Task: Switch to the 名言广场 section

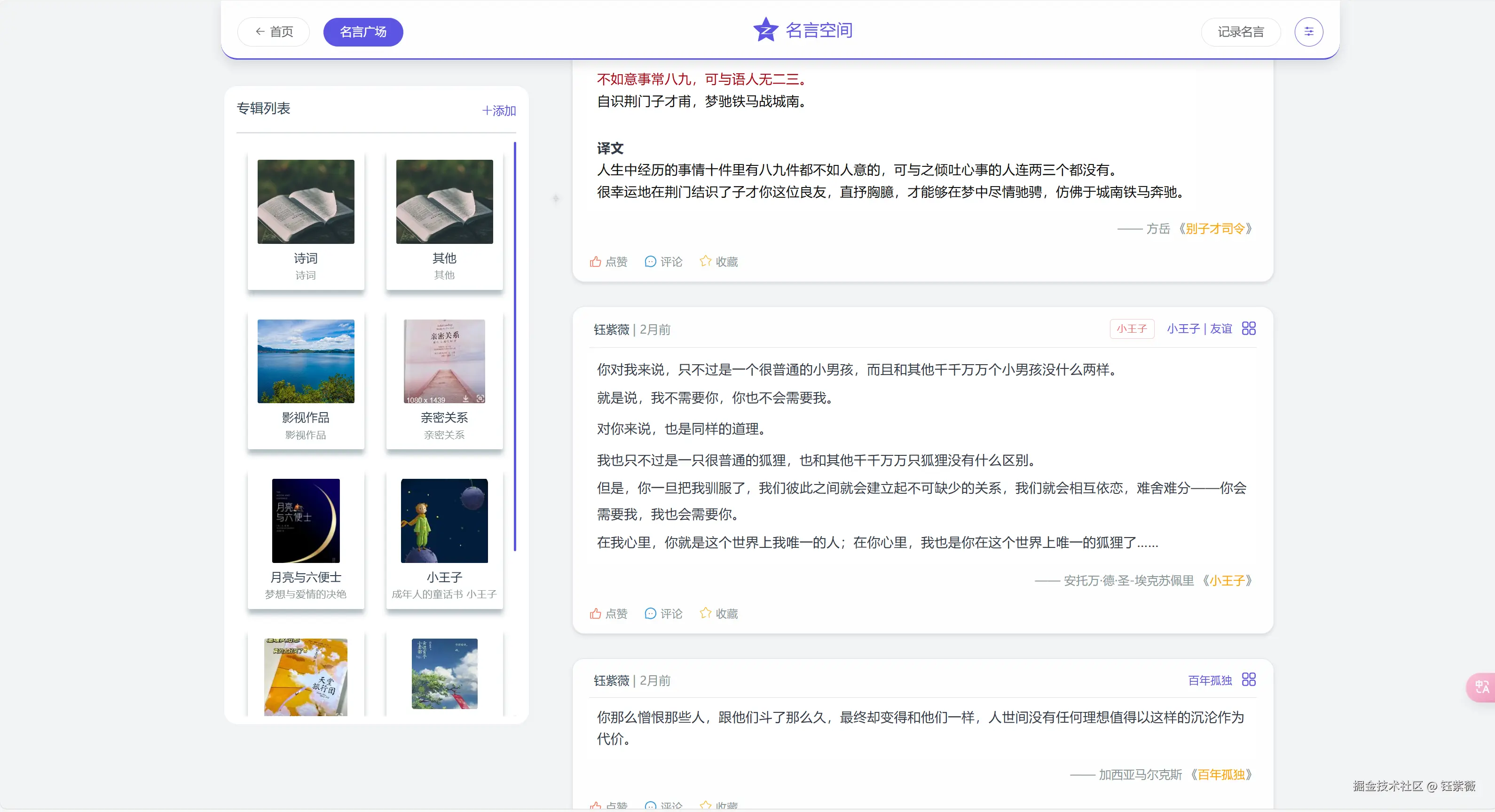Action: (x=363, y=32)
